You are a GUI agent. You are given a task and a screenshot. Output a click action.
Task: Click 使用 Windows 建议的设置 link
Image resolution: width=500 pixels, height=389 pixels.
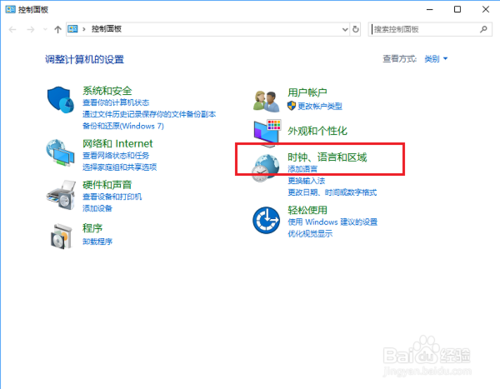coord(332,222)
